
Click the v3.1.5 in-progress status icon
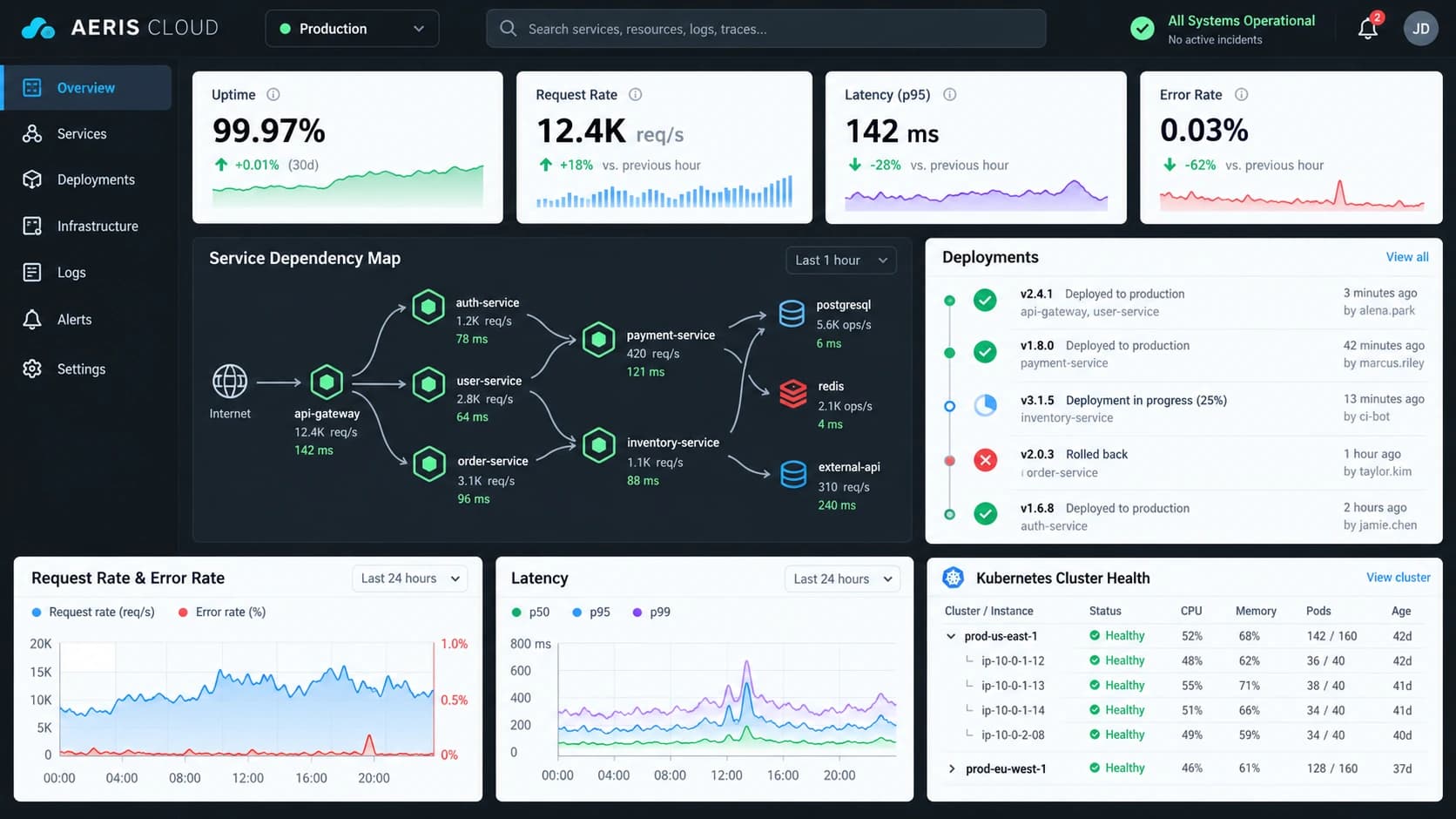point(985,405)
